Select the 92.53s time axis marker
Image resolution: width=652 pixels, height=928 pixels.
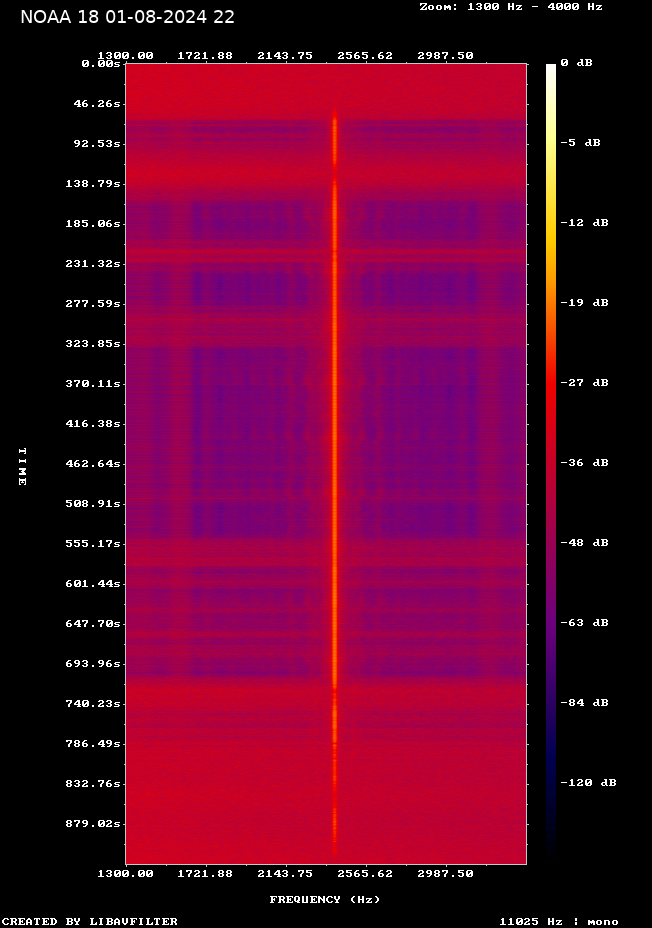point(97,143)
